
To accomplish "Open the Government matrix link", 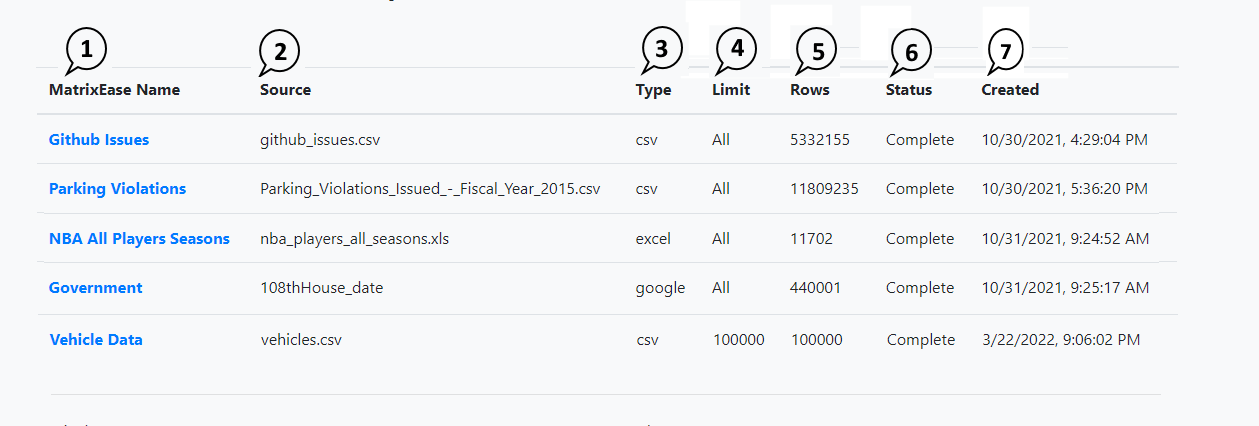I will [x=95, y=288].
